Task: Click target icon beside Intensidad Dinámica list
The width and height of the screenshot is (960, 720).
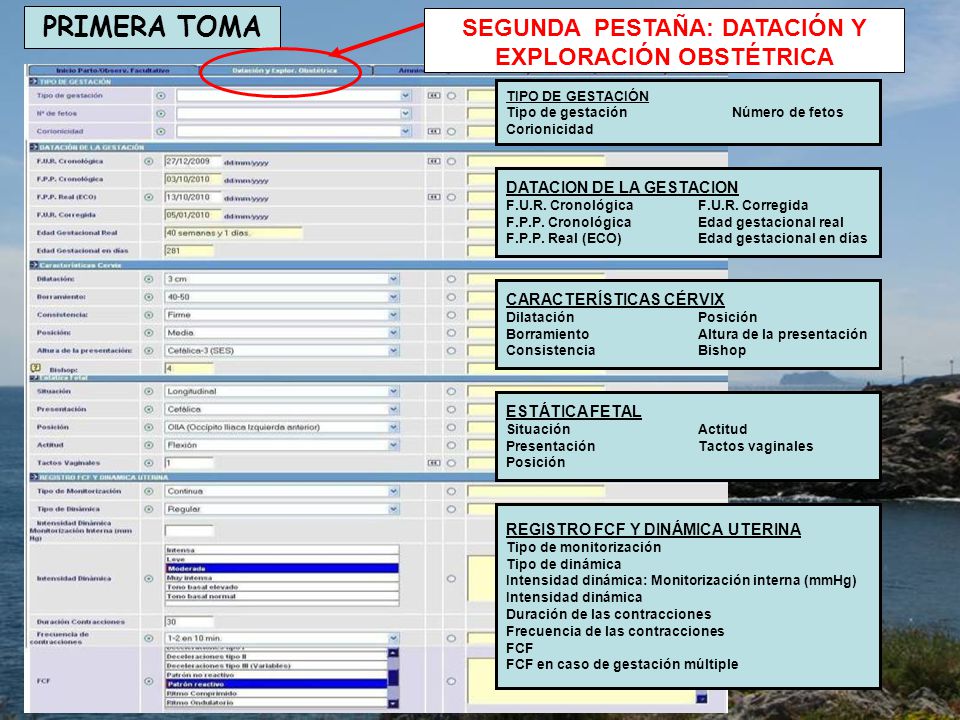Action: [x=148, y=579]
